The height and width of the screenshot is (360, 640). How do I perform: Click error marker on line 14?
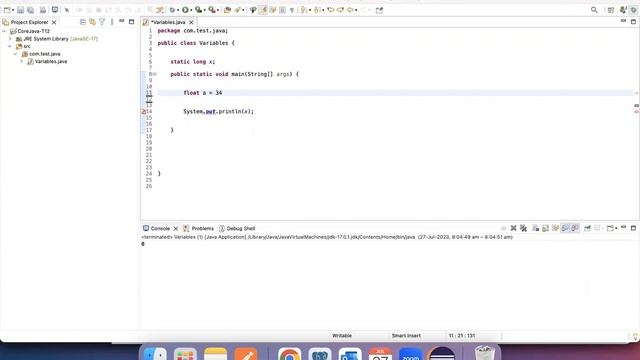coord(143,111)
